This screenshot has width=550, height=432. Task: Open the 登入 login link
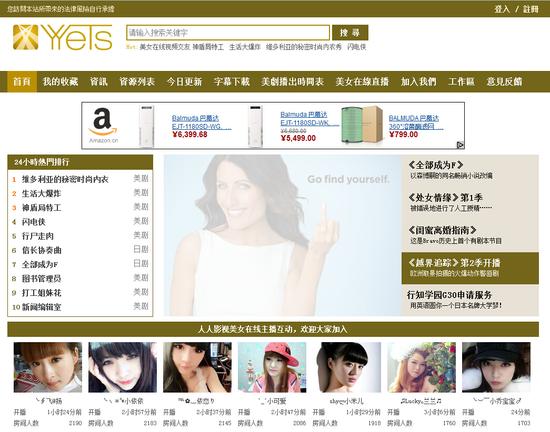pos(502,9)
